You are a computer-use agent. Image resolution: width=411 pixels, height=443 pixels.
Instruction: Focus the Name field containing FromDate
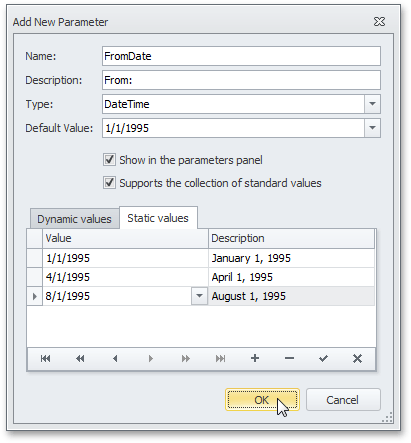(x=241, y=56)
